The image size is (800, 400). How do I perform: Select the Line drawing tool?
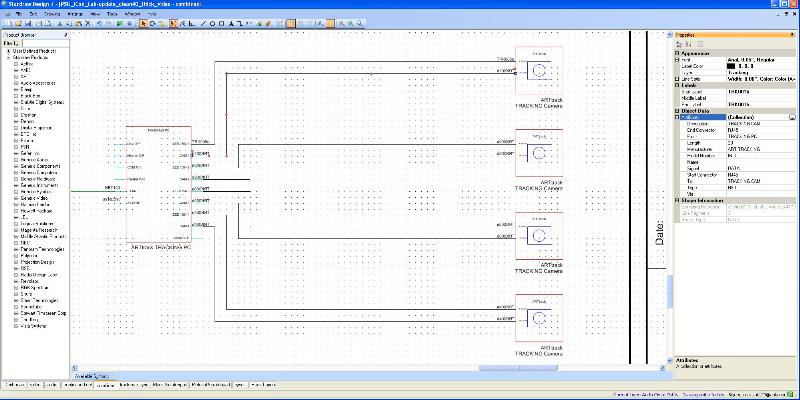205,22
